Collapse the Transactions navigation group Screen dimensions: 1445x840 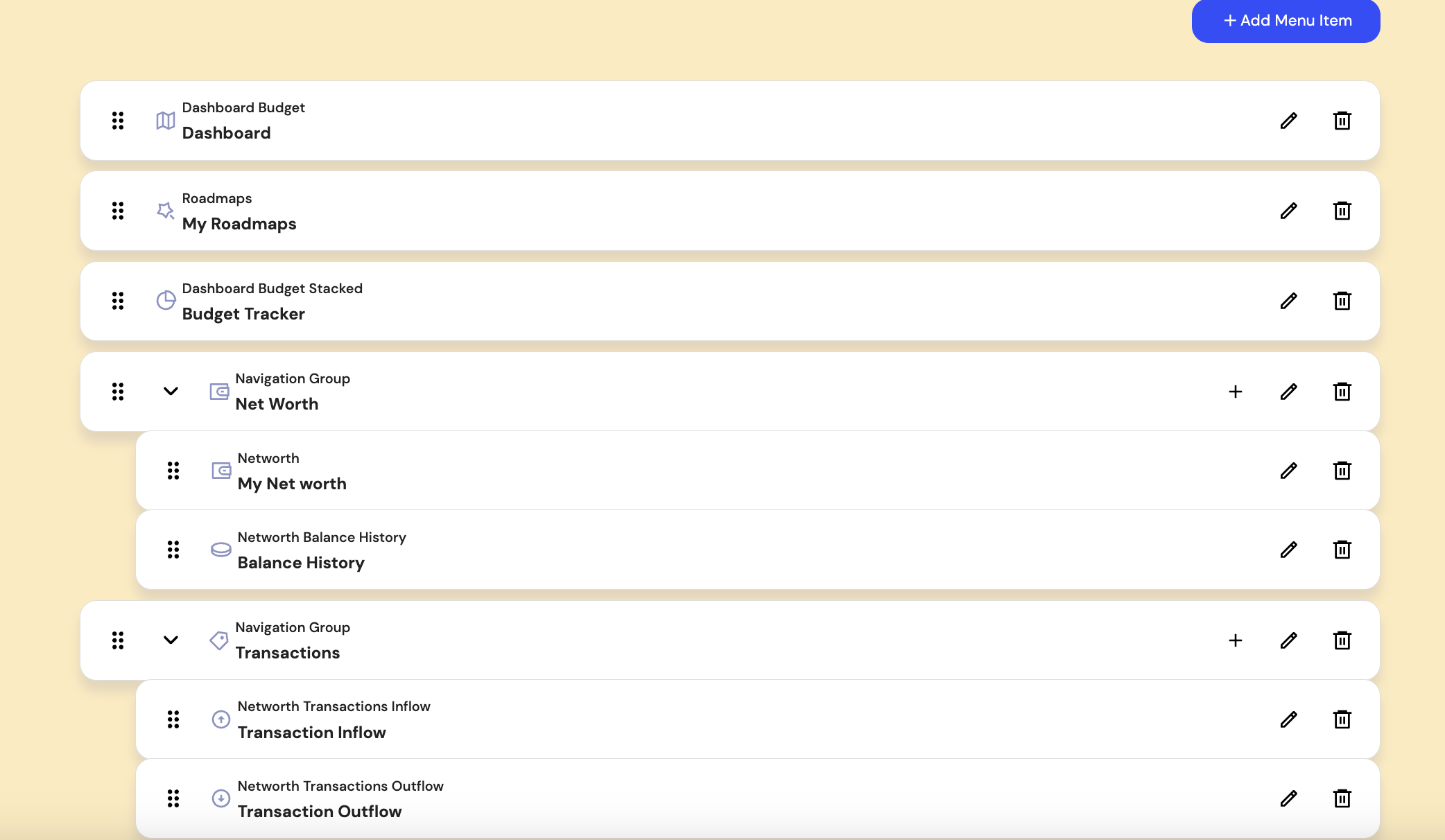coord(169,640)
